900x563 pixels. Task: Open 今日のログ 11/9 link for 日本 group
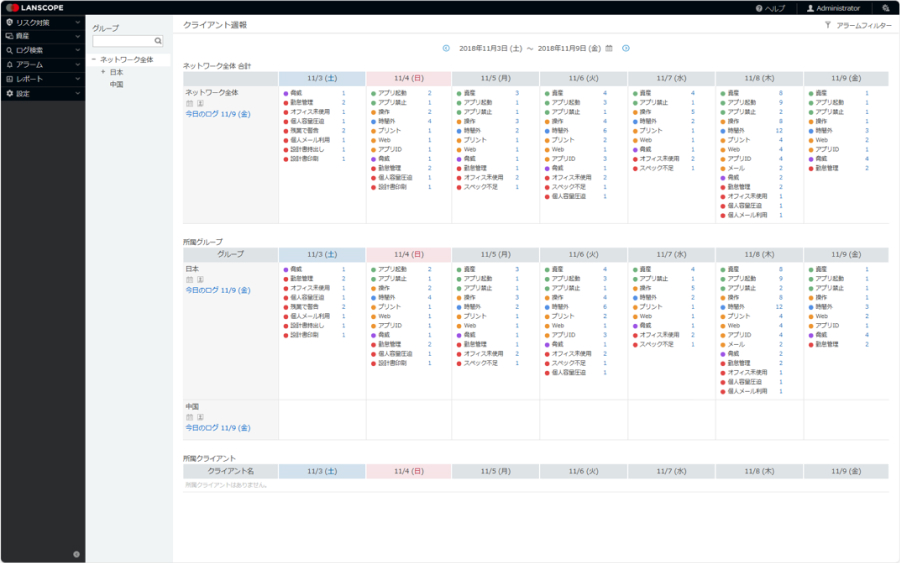point(218,290)
